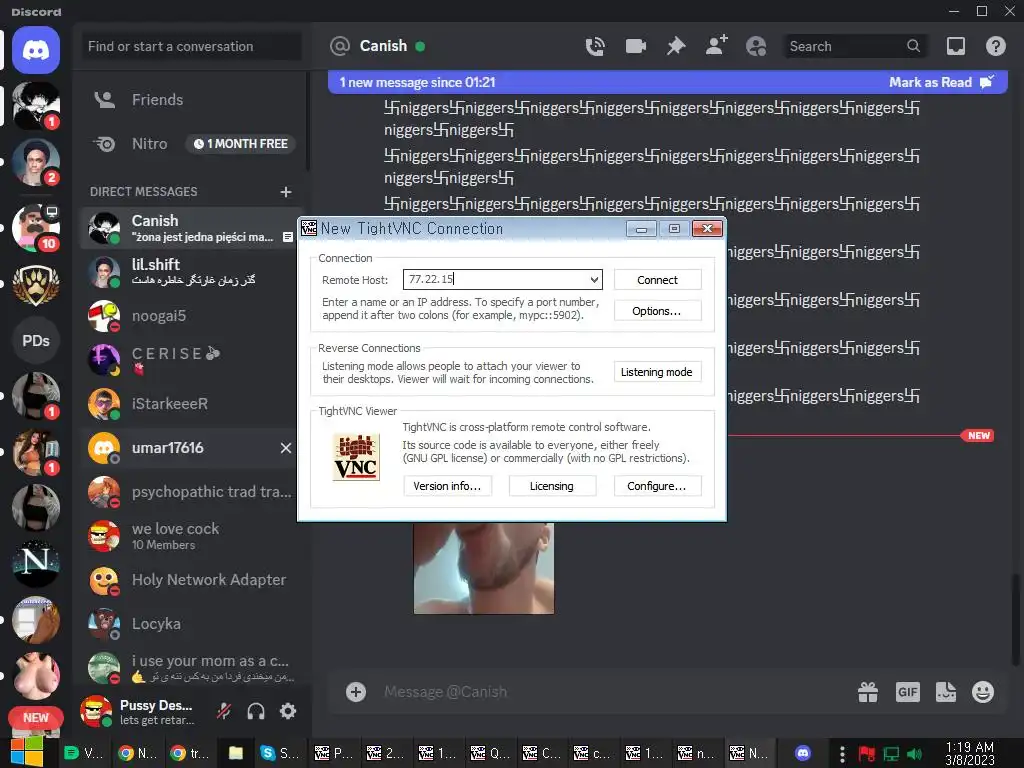Open the server showing 10 notifications

tap(36, 228)
